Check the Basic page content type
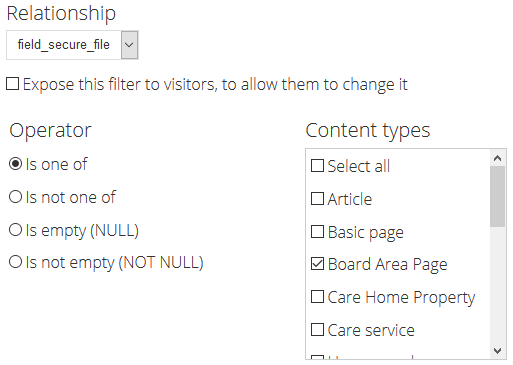513x365 pixels. click(317, 231)
